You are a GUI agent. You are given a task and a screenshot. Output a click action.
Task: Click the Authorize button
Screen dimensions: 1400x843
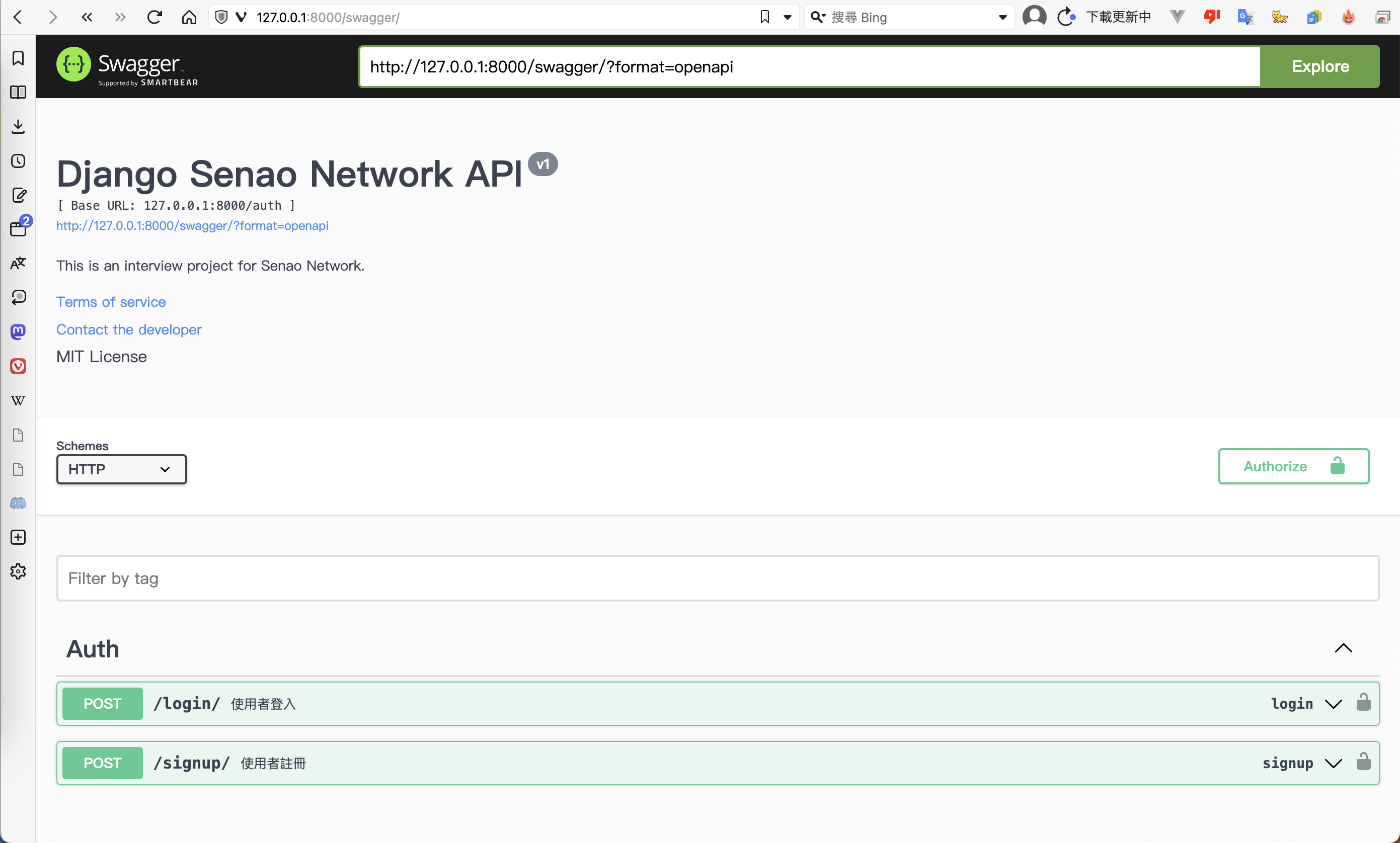pos(1293,466)
